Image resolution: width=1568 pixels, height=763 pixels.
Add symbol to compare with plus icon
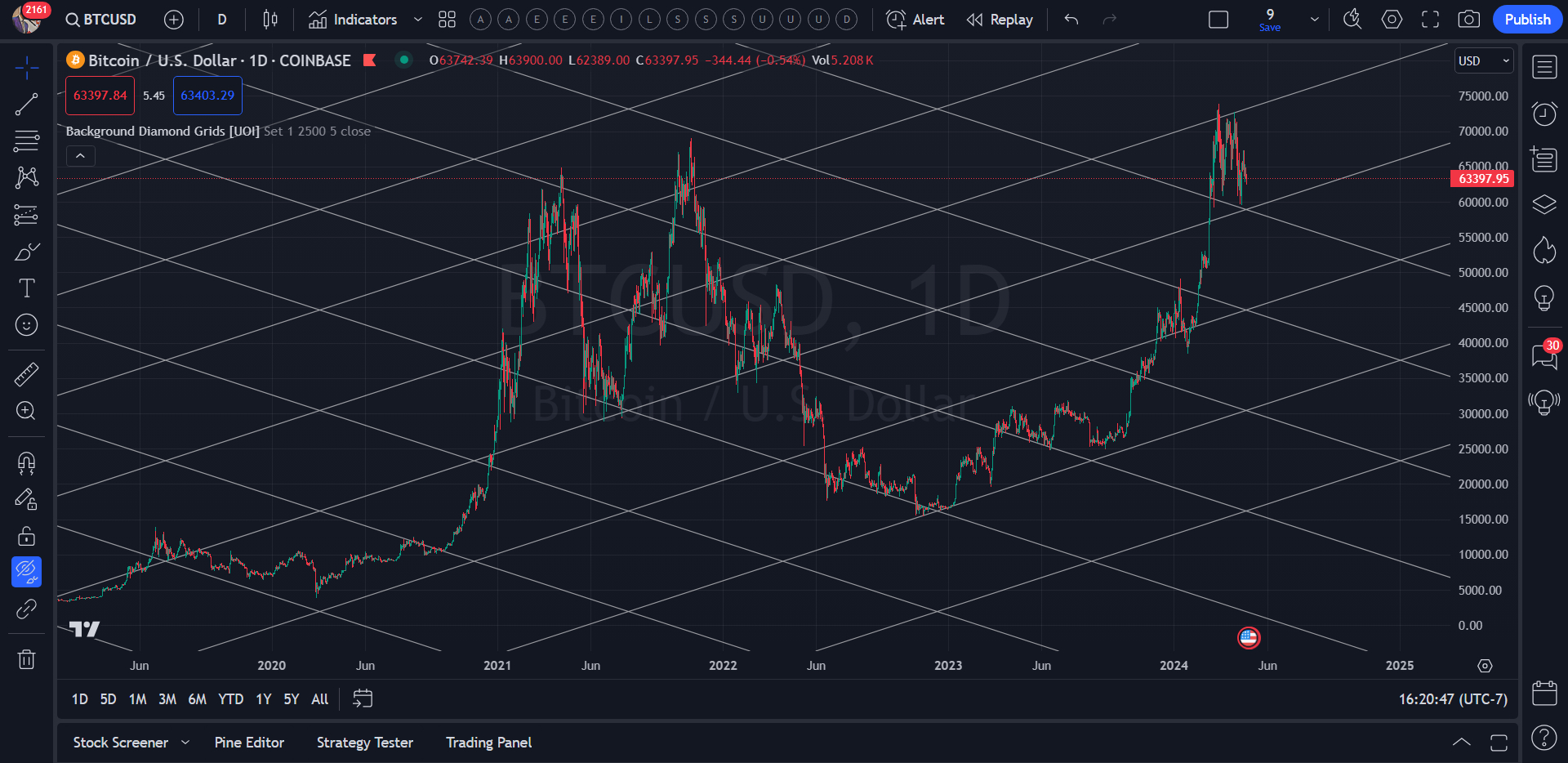point(174,20)
